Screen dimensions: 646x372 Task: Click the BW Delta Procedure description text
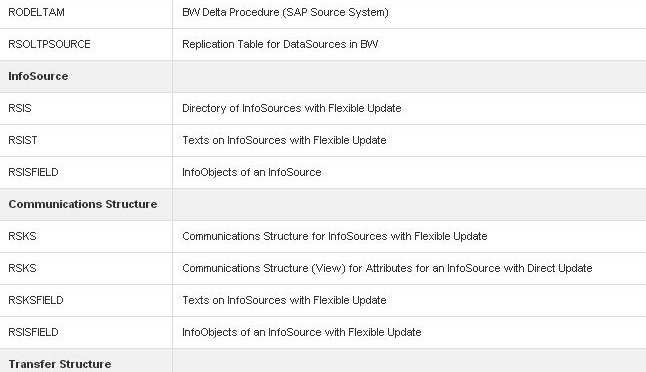[285, 12]
